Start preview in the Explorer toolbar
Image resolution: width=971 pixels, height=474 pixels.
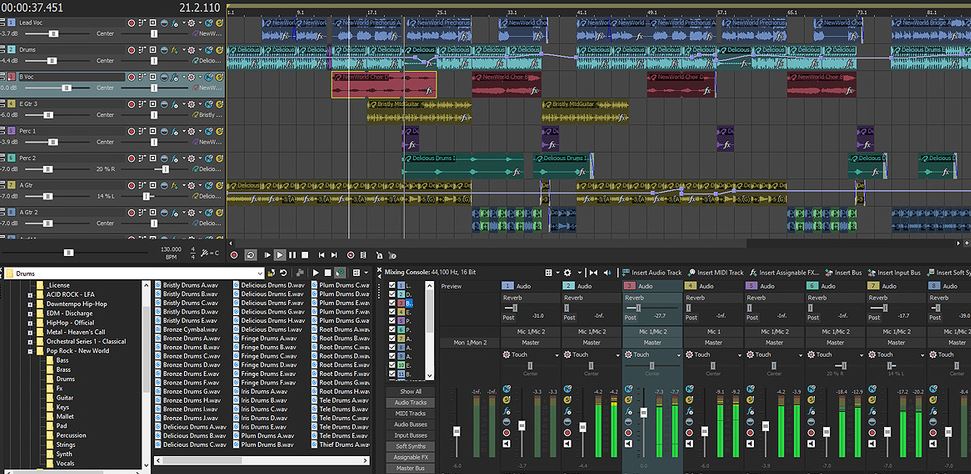pyautogui.click(x=316, y=273)
